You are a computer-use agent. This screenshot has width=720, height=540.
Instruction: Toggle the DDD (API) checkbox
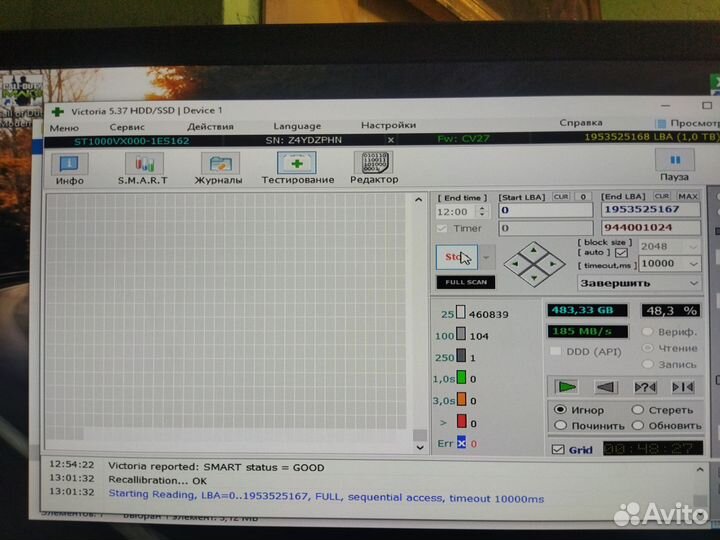click(x=556, y=351)
